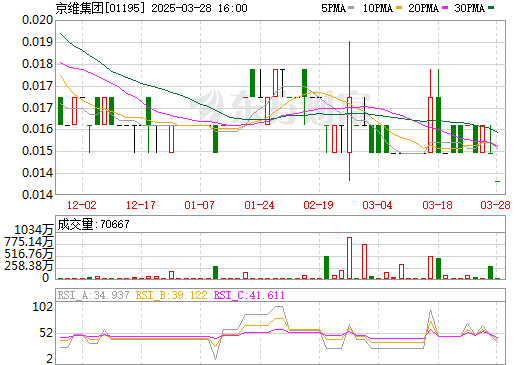The width and height of the screenshot is (520, 365).
Task: Click the 20PMA magenta legend swatch
Action: point(445,8)
